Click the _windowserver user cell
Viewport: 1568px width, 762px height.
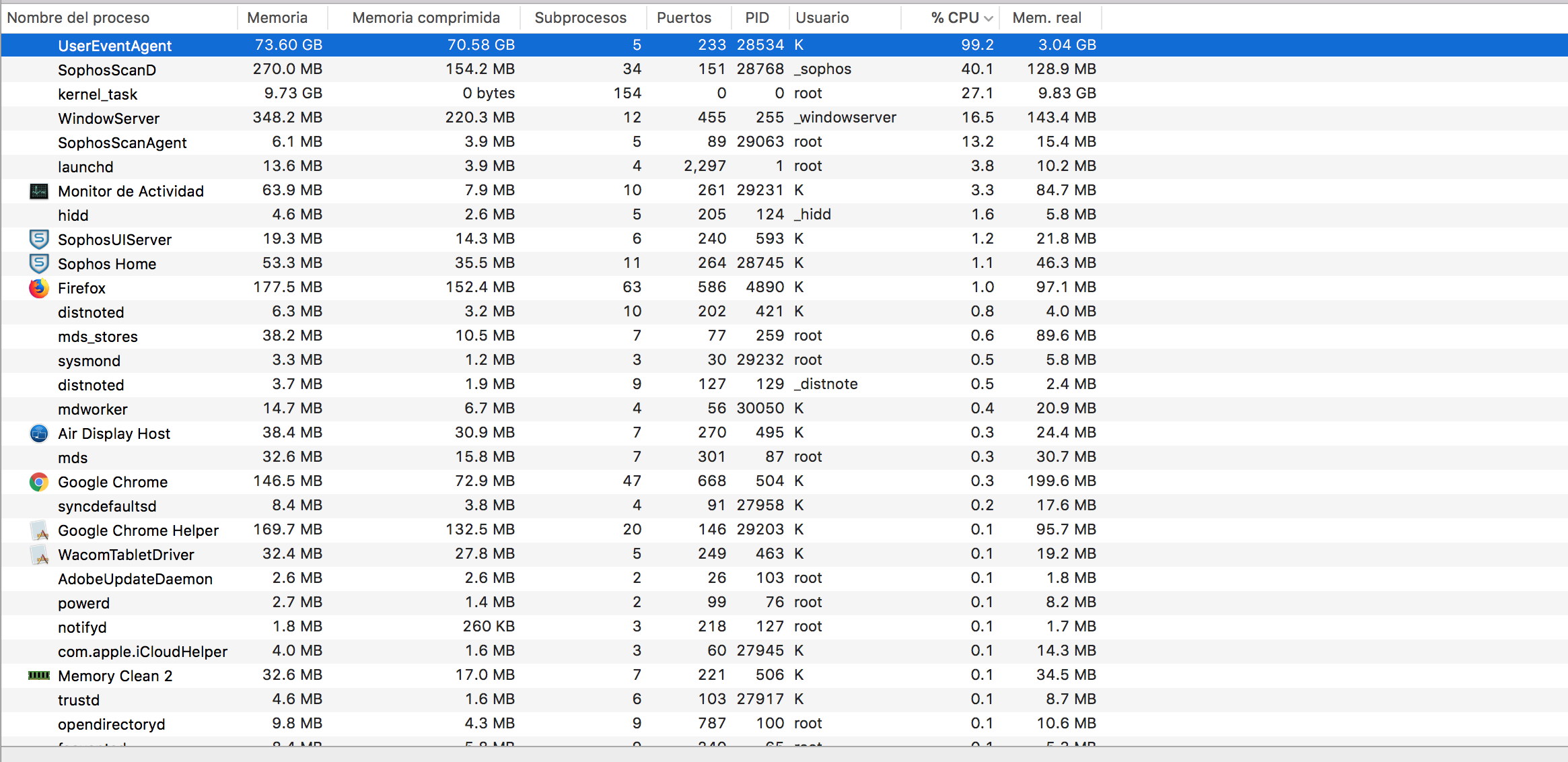(x=845, y=117)
